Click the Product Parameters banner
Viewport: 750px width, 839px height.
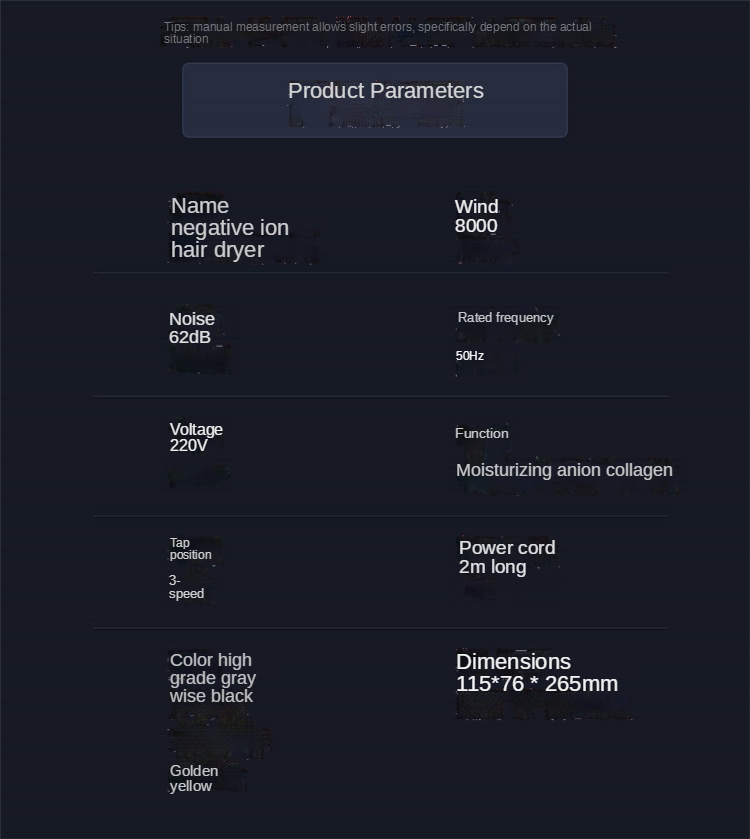(374, 100)
